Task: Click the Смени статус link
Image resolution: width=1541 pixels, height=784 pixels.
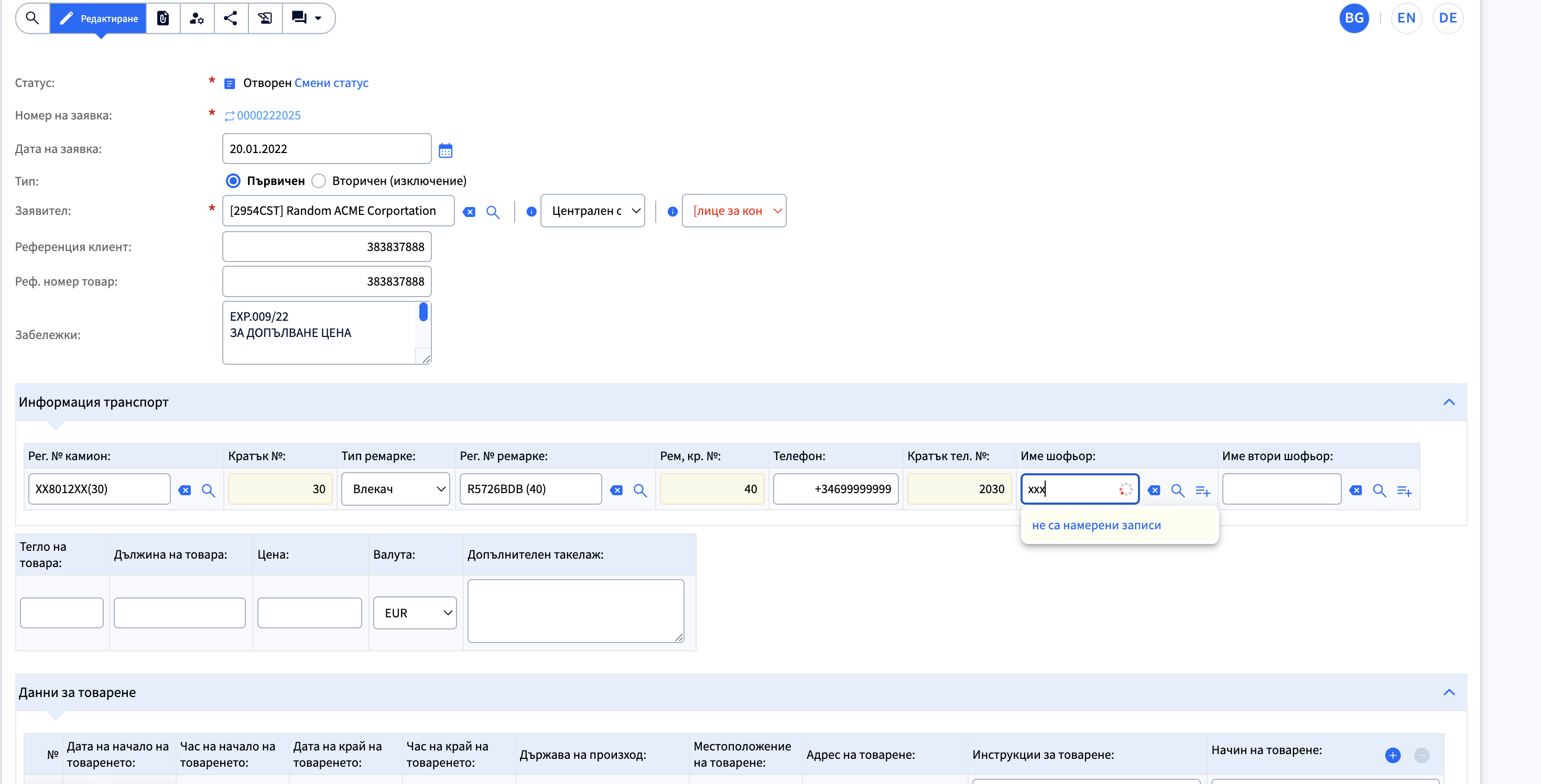Action: pos(331,83)
